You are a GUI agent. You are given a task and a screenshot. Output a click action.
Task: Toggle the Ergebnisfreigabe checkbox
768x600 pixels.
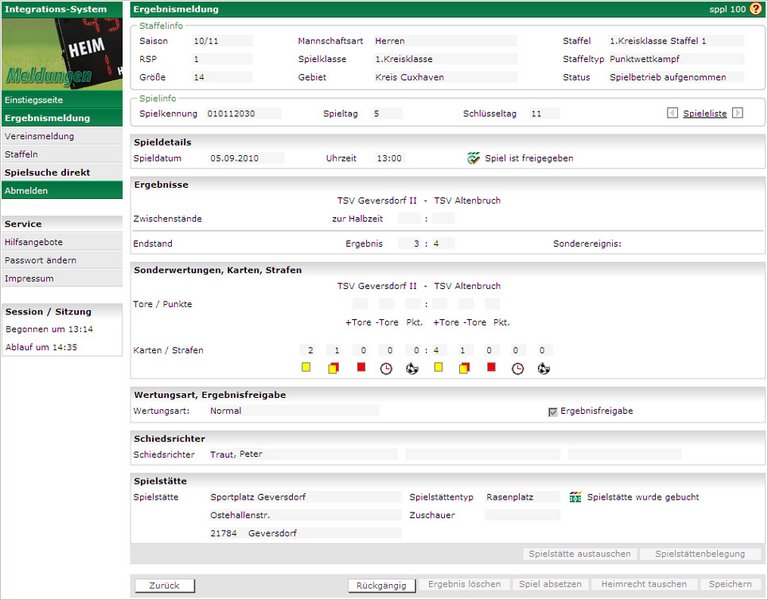click(553, 411)
